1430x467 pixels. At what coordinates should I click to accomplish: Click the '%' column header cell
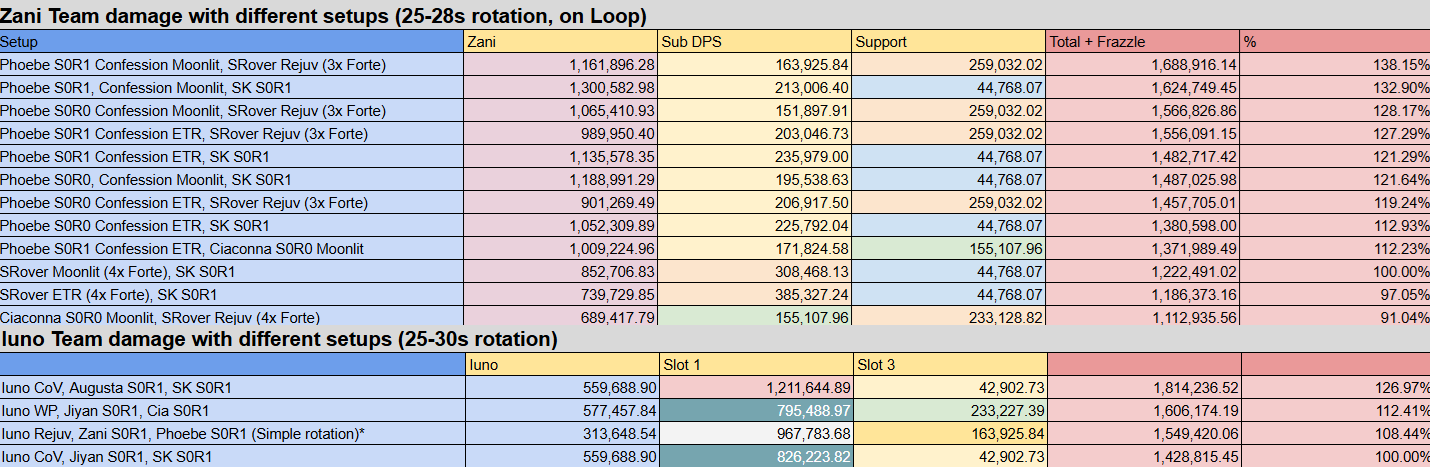pyautogui.click(x=1335, y=42)
